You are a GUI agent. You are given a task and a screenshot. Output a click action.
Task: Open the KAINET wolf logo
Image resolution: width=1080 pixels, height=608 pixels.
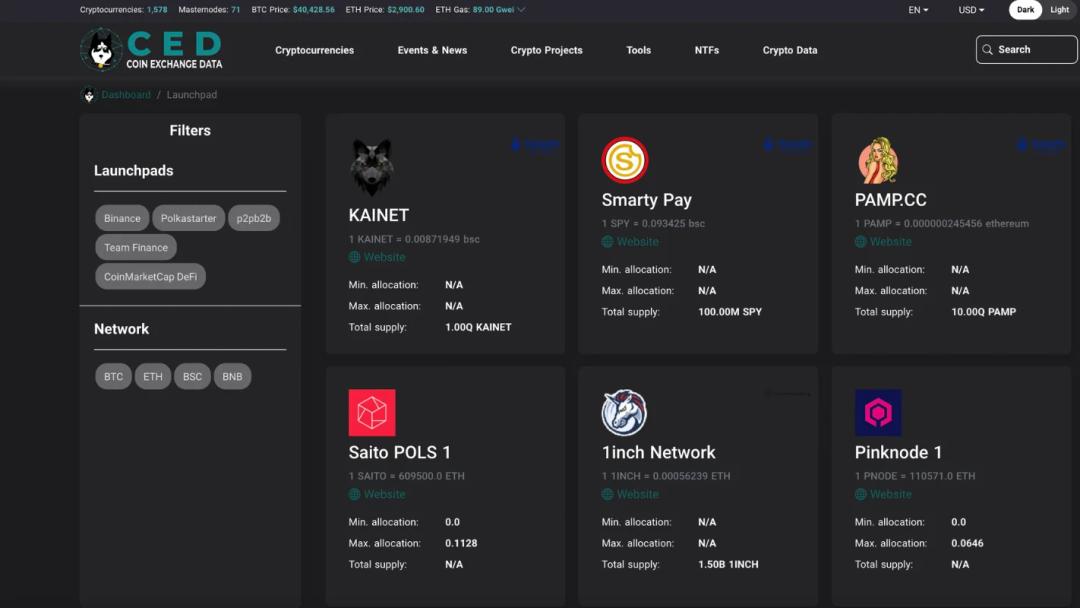[372, 167]
